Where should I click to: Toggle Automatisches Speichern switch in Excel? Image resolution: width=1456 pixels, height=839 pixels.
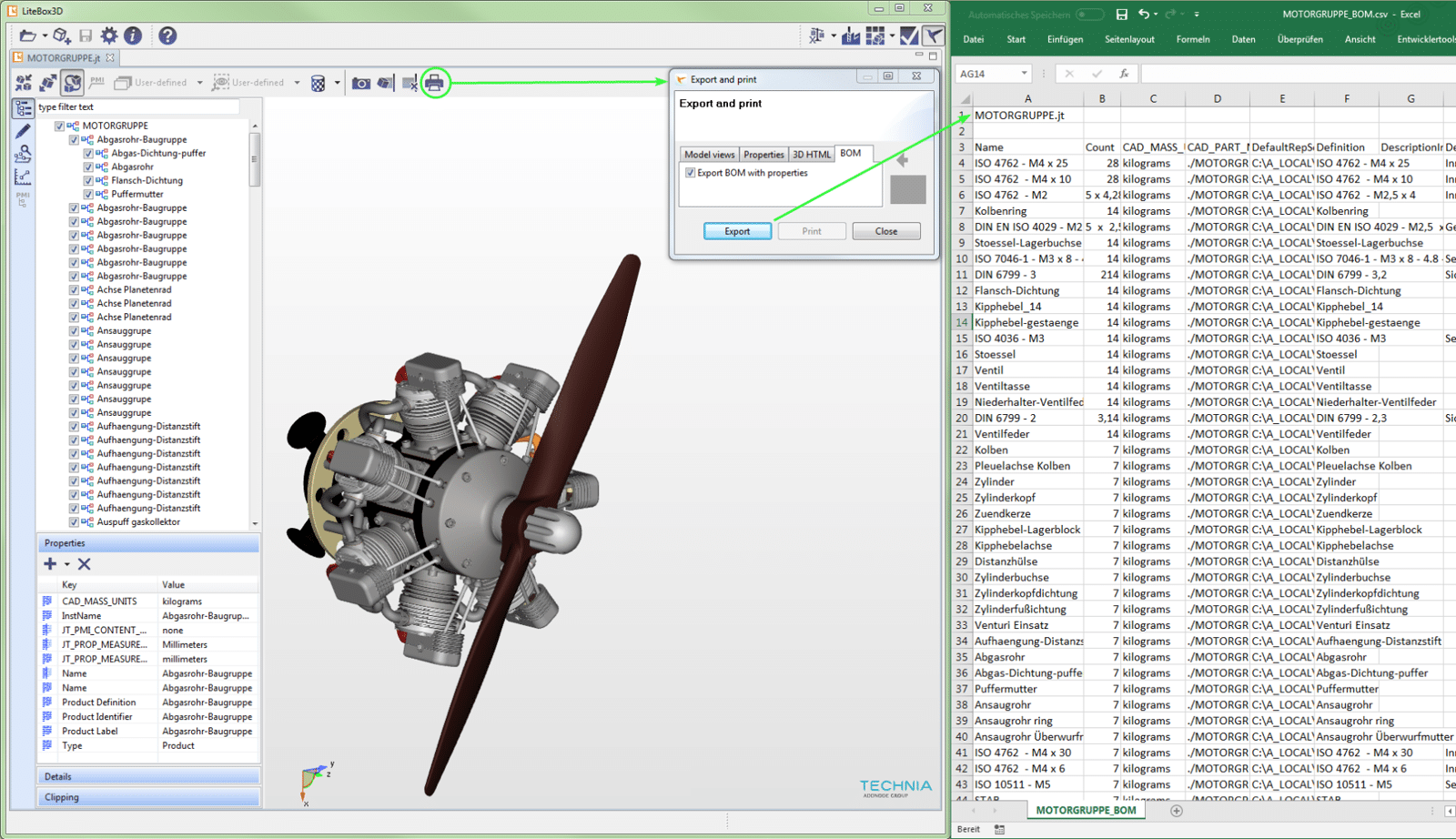coord(1089,15)
